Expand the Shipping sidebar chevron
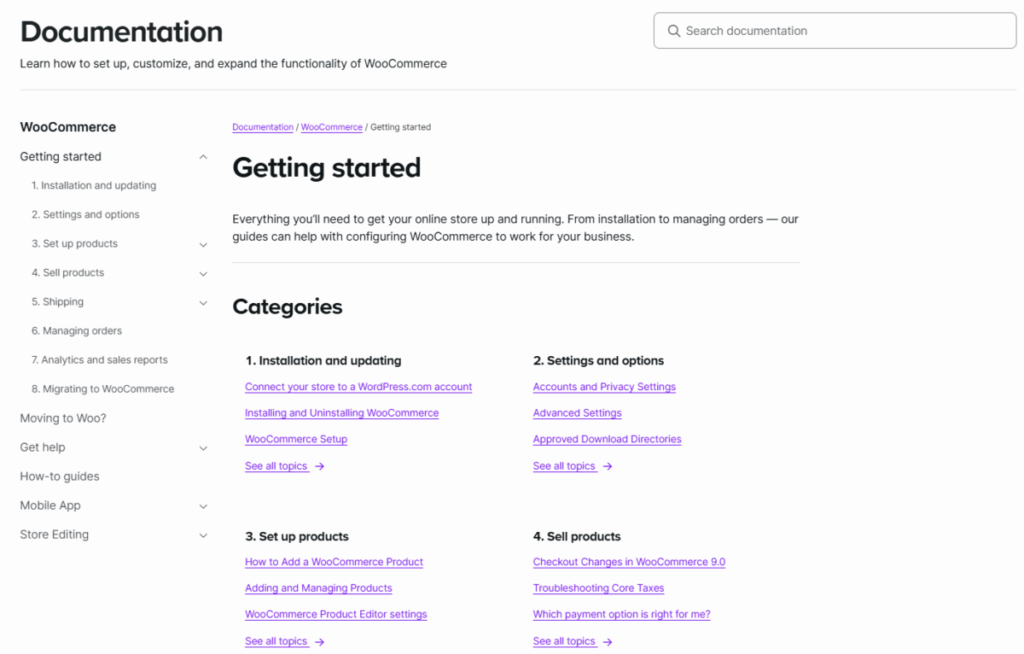Image resolution: width=1024 pixels, height=654 pixels. coord(203,302)
